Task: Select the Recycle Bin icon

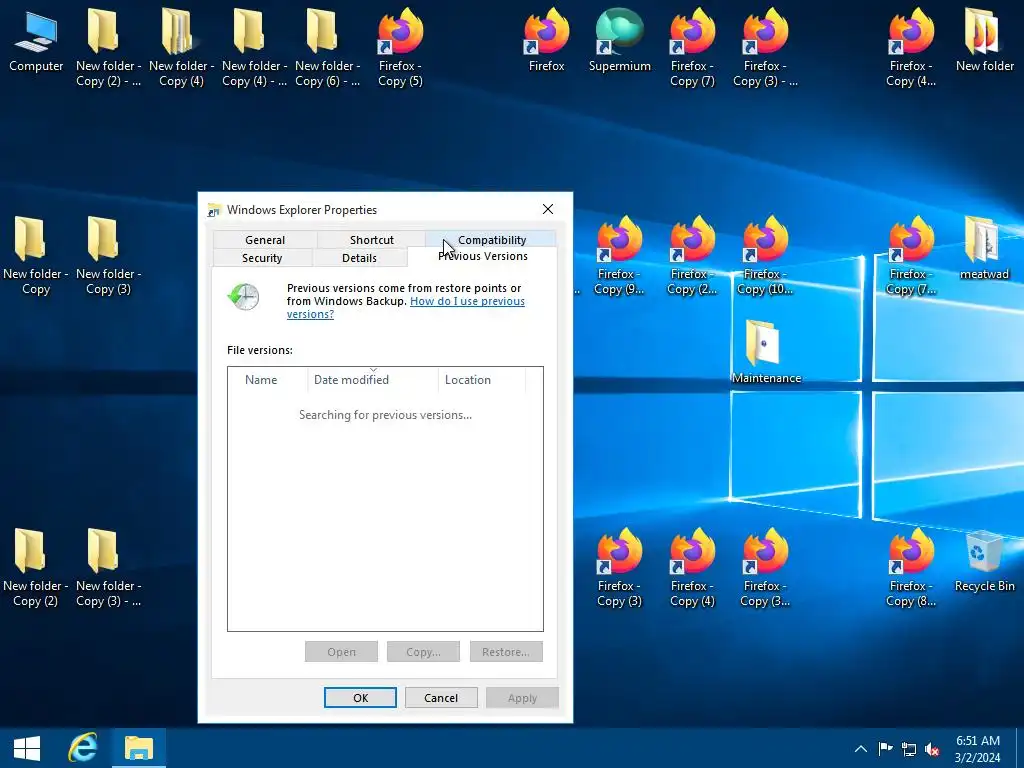Action: click(x=984, y=560)
